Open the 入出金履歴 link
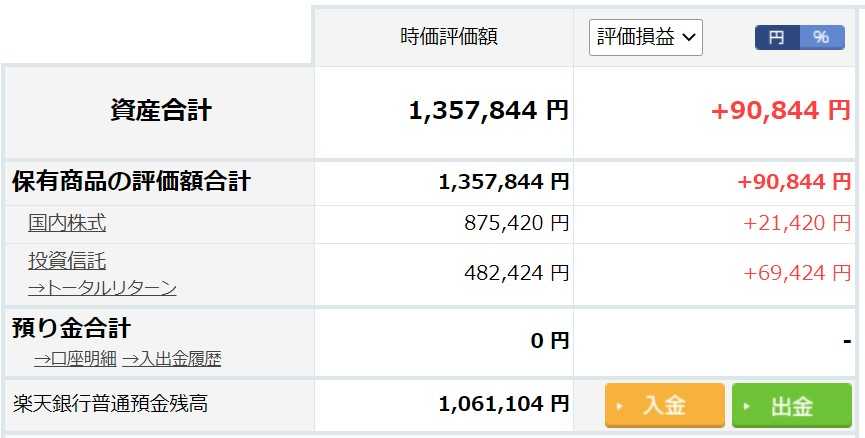865x438 pixels. coord(172,359)
